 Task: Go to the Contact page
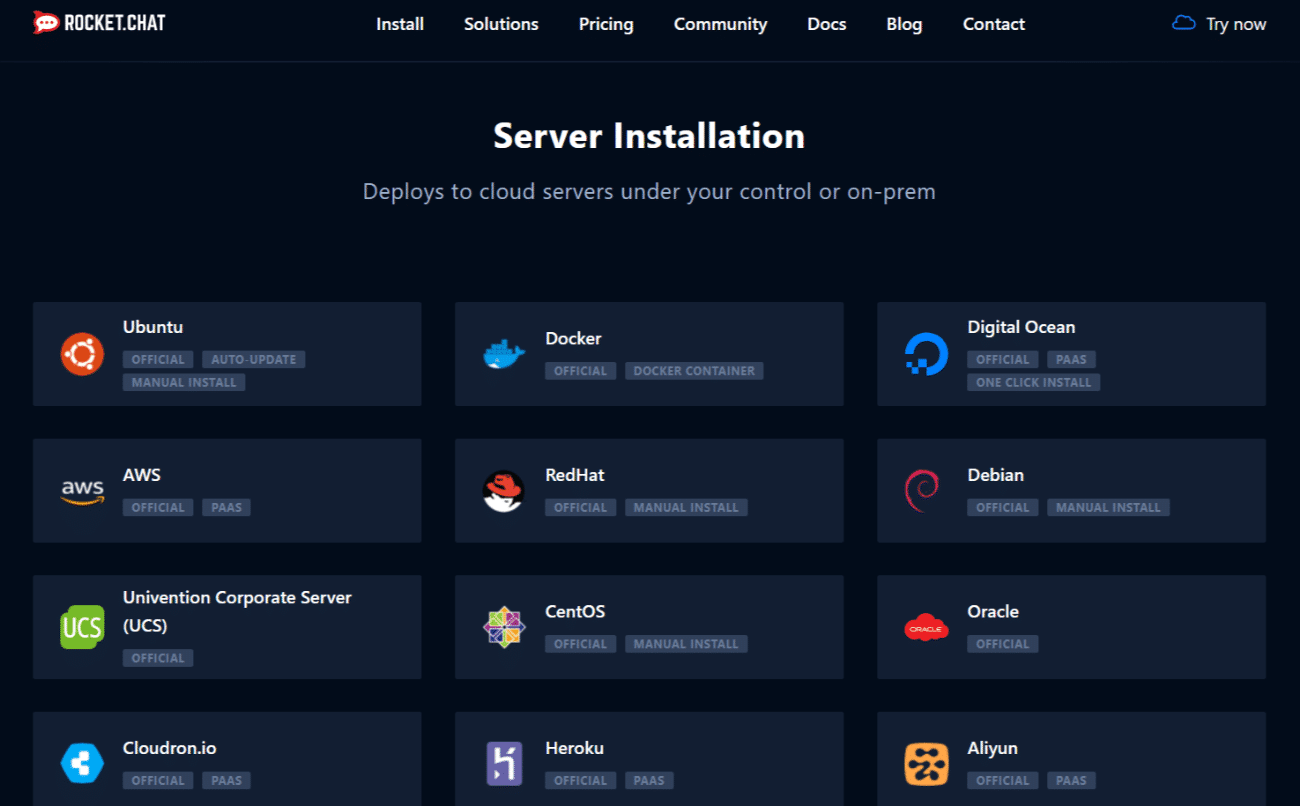tap(993, 24)
